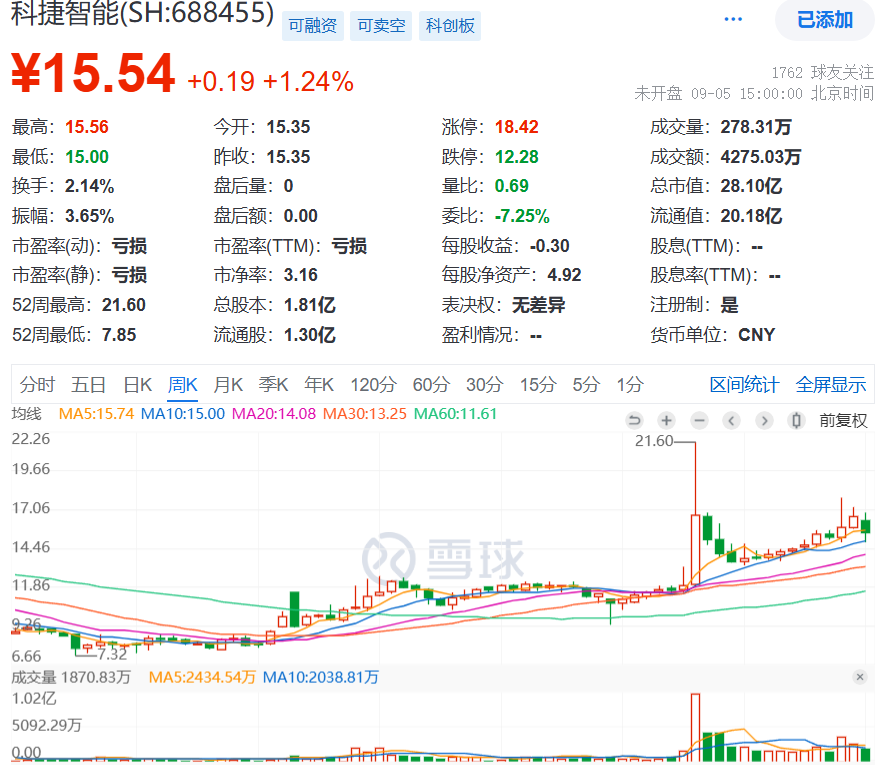Click the 可卖空 tag
This screenshot has width=887, height=765.
(381, 25)
